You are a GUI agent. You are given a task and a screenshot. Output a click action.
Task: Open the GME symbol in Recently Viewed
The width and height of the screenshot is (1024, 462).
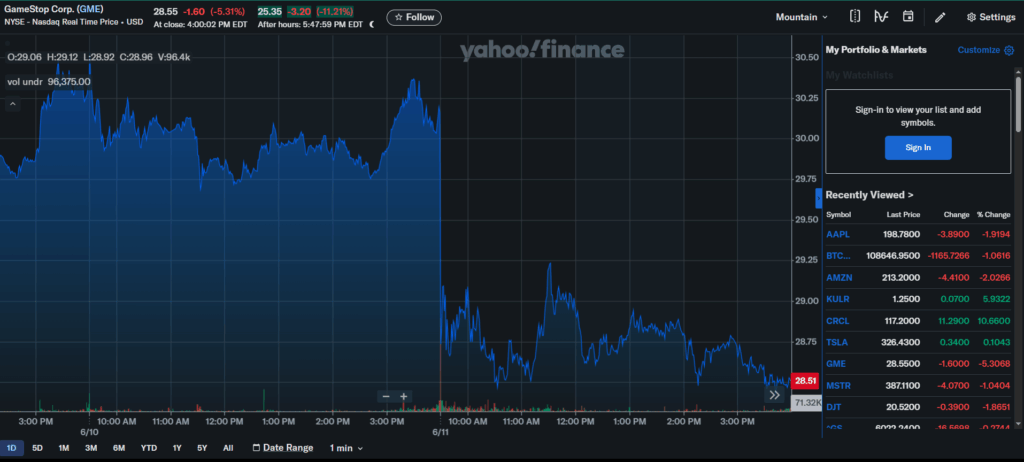point(836,364)
